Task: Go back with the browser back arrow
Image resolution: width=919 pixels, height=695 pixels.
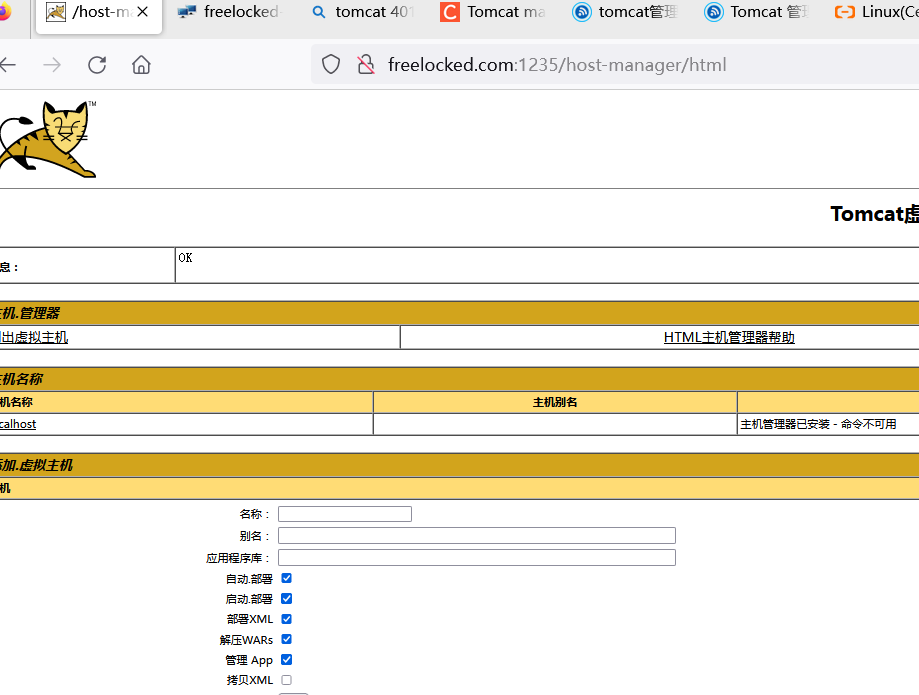Action: point(7,64)
